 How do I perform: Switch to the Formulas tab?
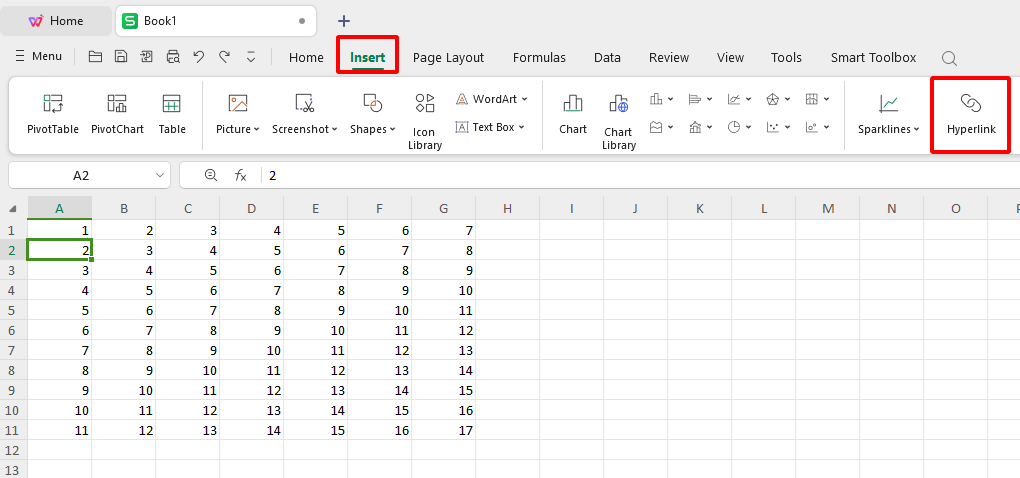pos(539,57)
